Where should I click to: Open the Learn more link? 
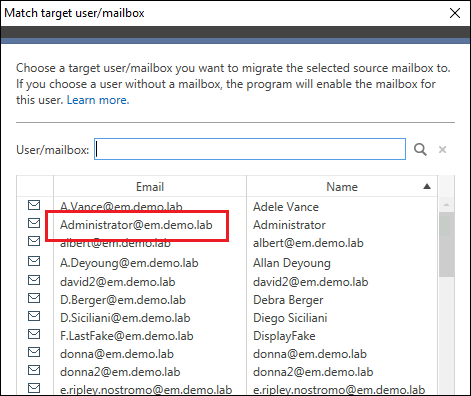(98, 100)
